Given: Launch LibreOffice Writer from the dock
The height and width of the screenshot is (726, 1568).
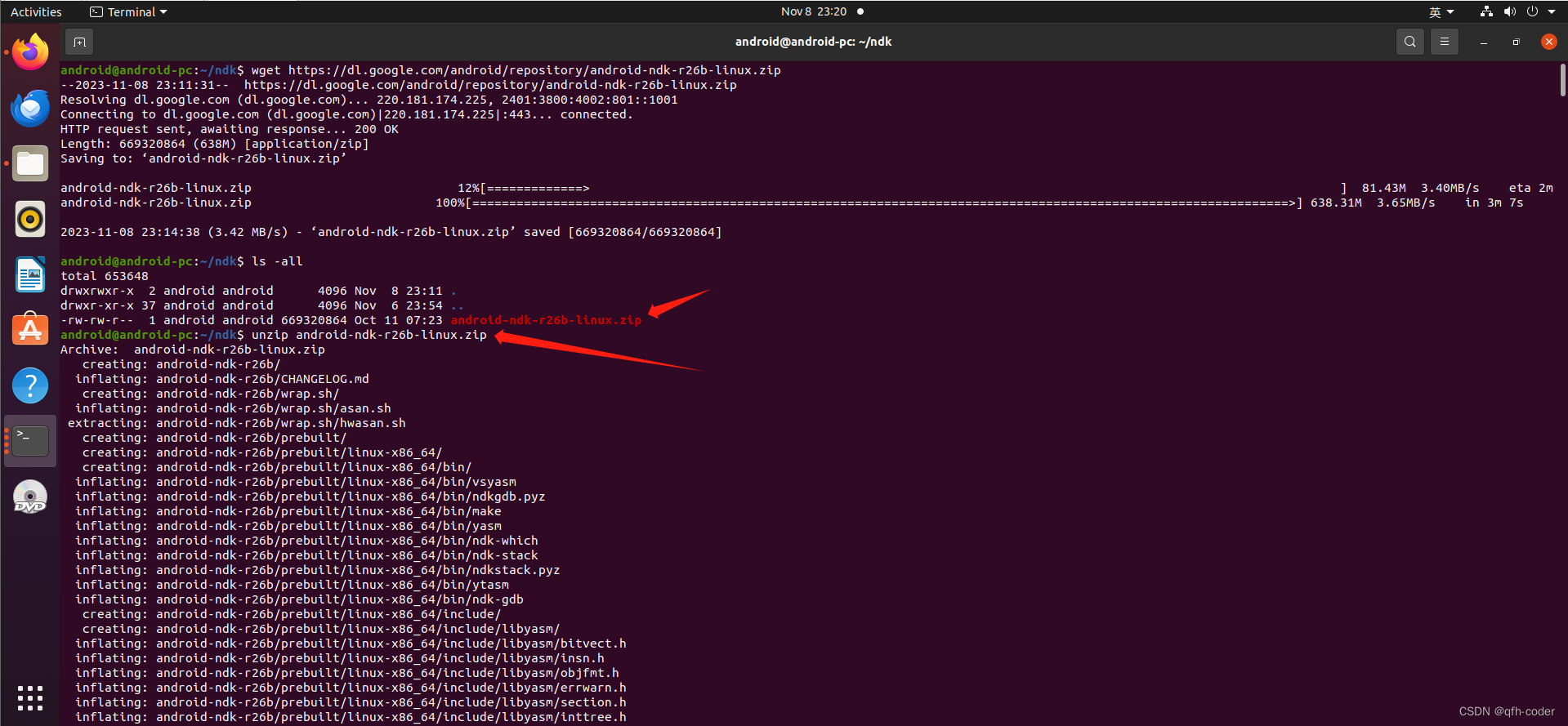Looking at the screenshot, I should 30,274.
